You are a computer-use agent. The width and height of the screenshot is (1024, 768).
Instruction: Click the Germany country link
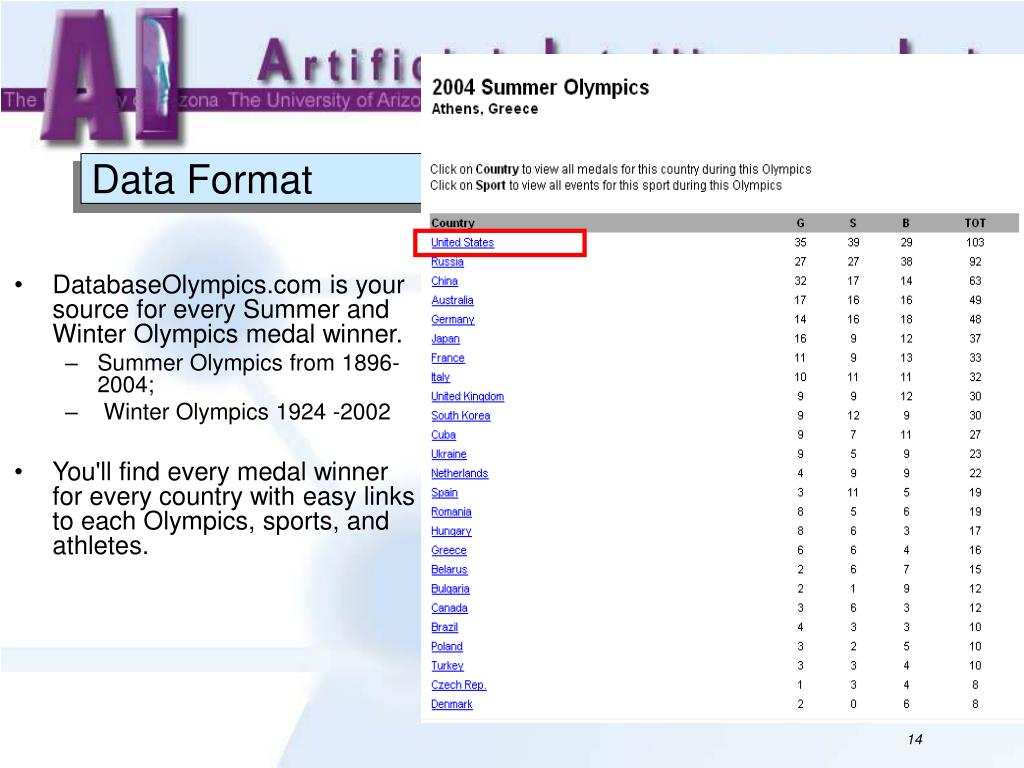[x=453, y=319]
